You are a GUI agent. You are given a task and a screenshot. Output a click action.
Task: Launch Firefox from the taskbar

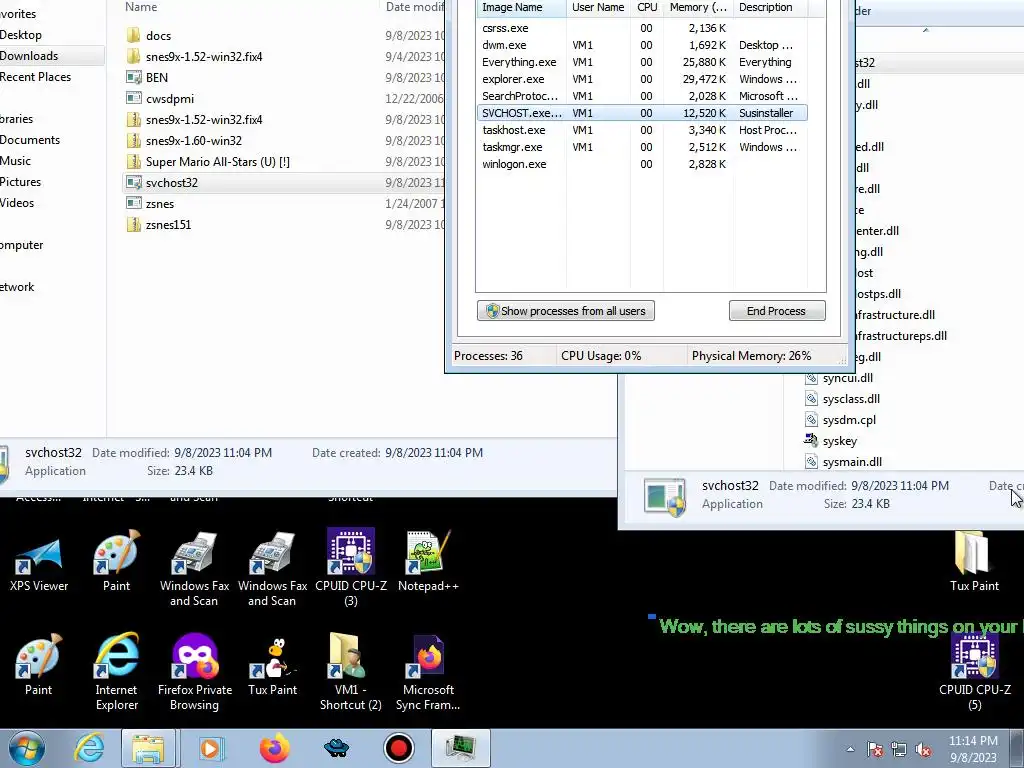(x=274, y=748)
